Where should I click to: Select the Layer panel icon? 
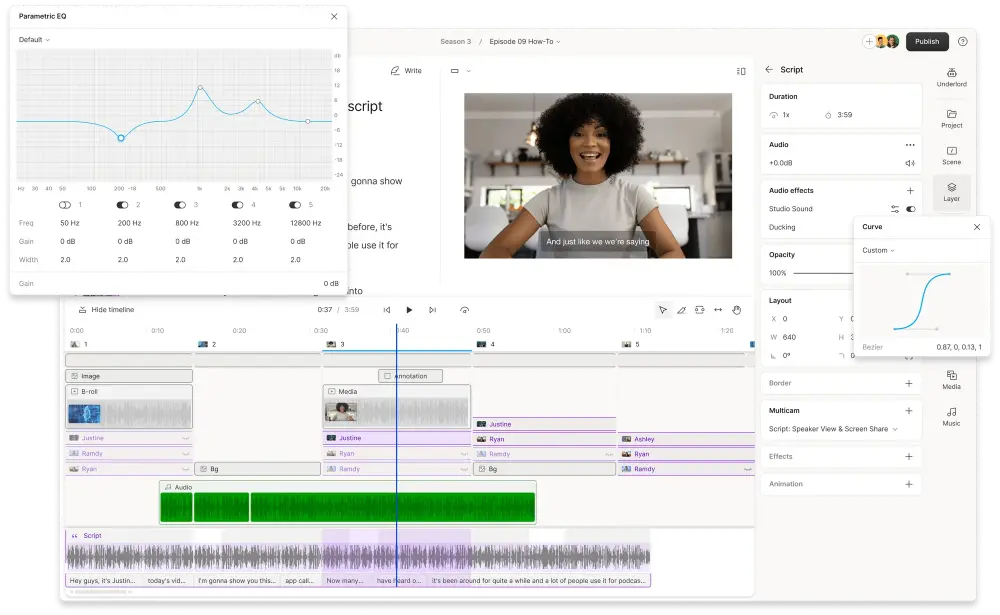[x=951, y=192]
